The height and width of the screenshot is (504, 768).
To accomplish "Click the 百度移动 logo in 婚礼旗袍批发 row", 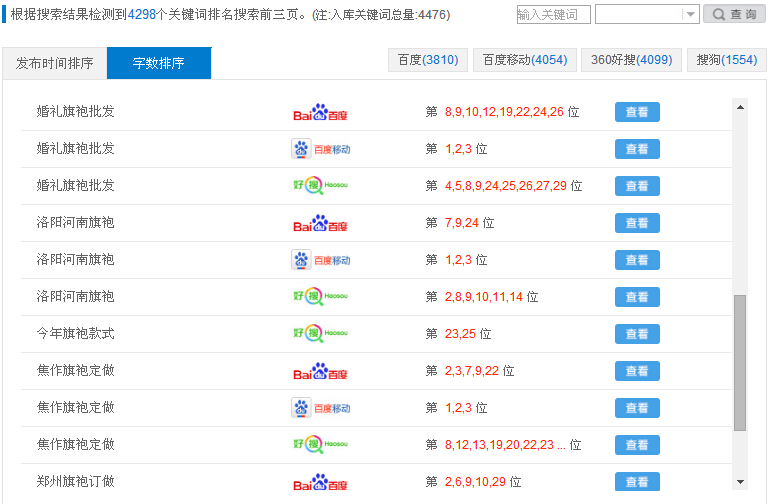I will 321,149.
